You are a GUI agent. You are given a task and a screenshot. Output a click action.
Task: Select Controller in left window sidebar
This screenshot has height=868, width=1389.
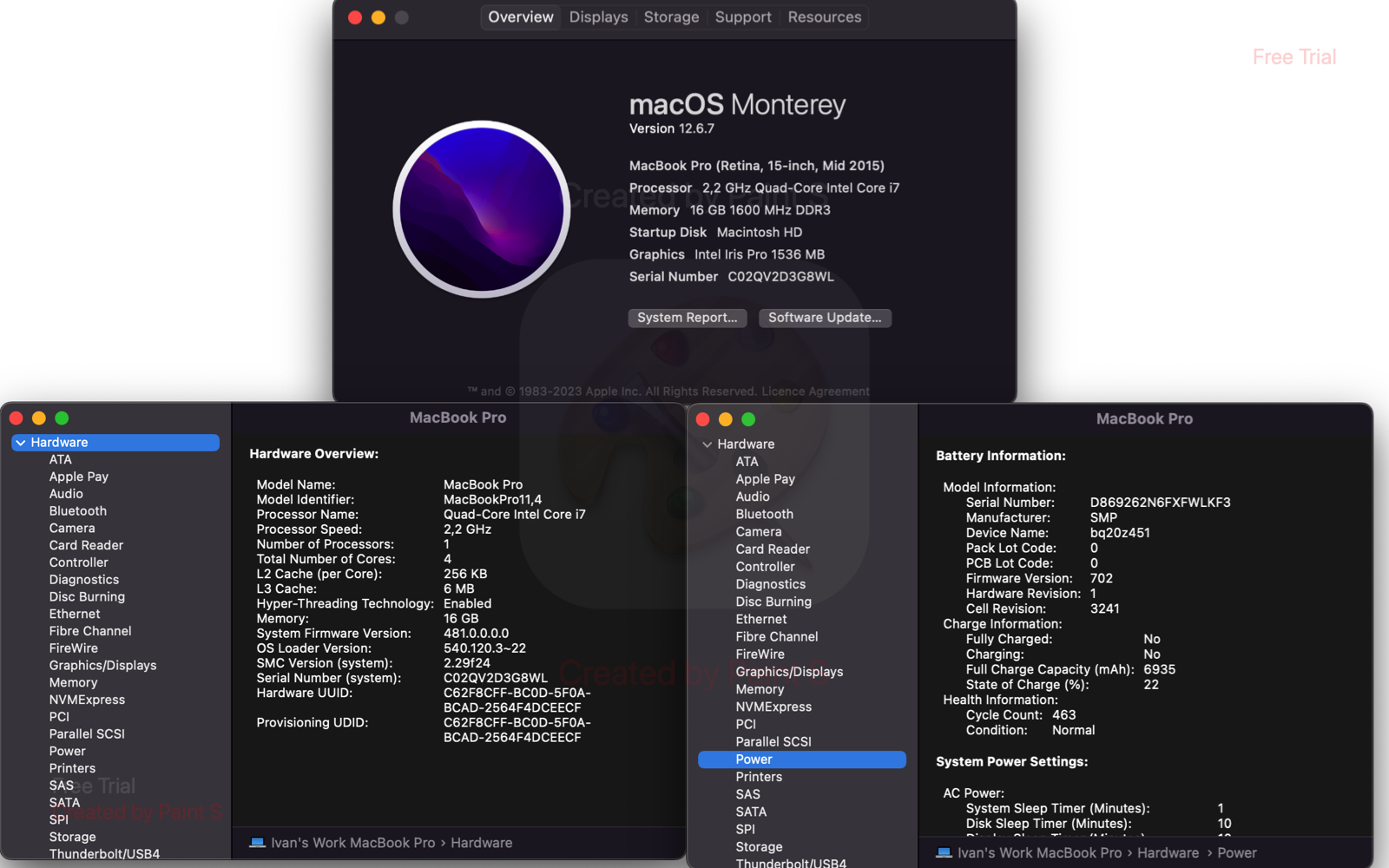coord(79,562)
